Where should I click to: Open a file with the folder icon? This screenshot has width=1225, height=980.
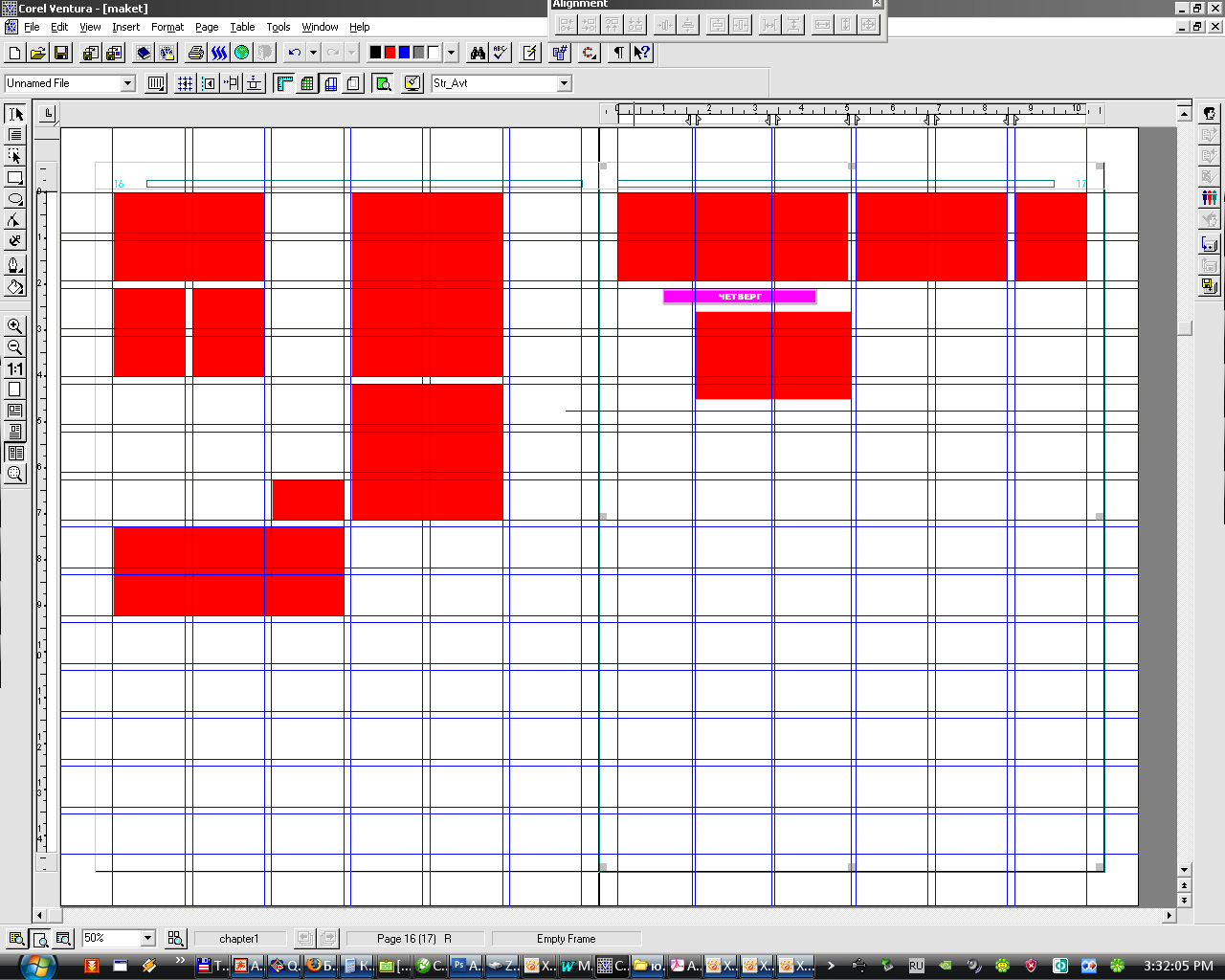coord(37,53)
